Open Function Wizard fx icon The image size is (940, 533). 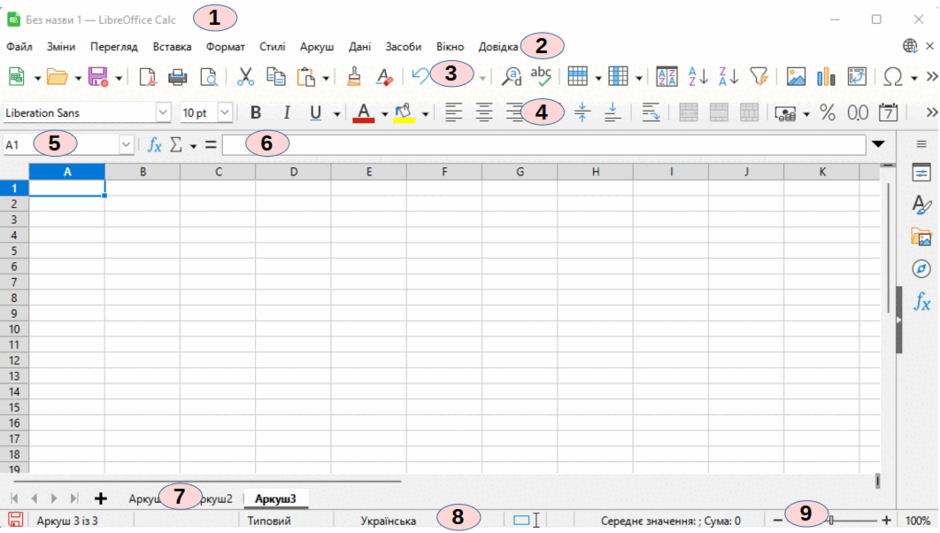[x=155, y=144]
